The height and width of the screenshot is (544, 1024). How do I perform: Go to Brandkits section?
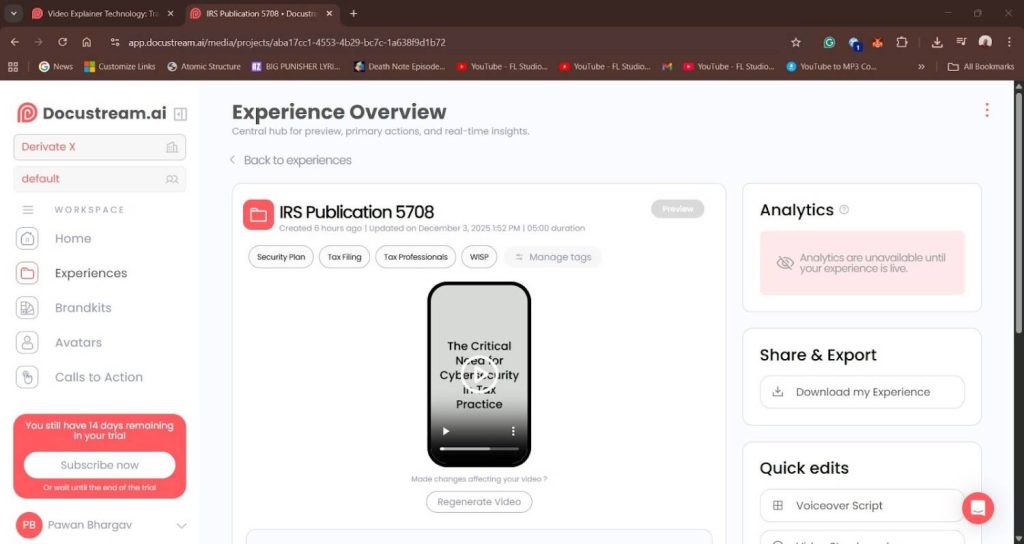pos(83,308)
